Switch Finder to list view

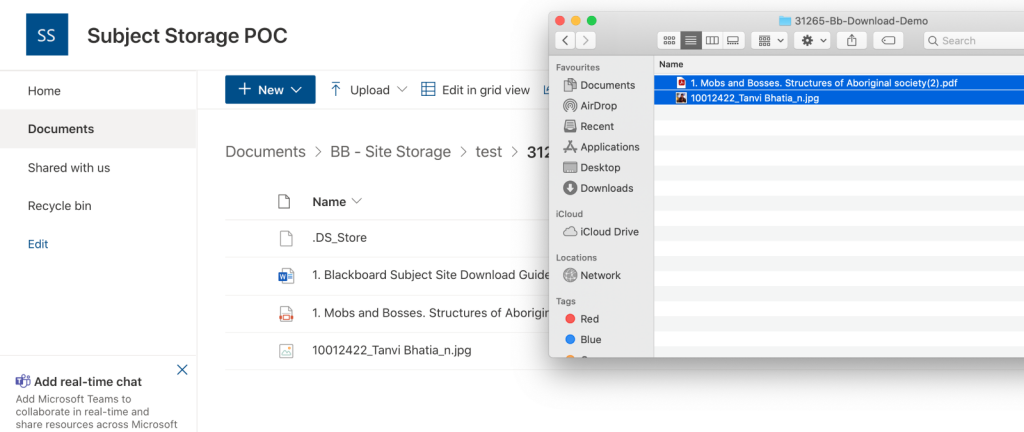[x=691, y=40]
